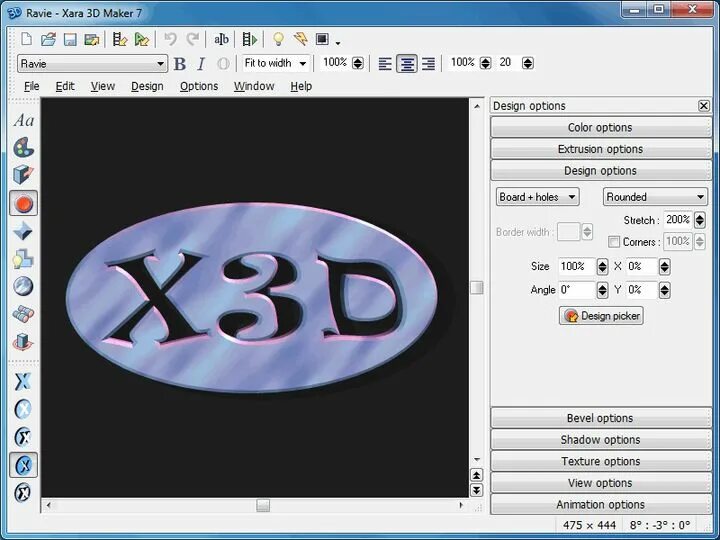Open the display frame dropdown arrow
The image size is (720, 540).
pos(338,43)
